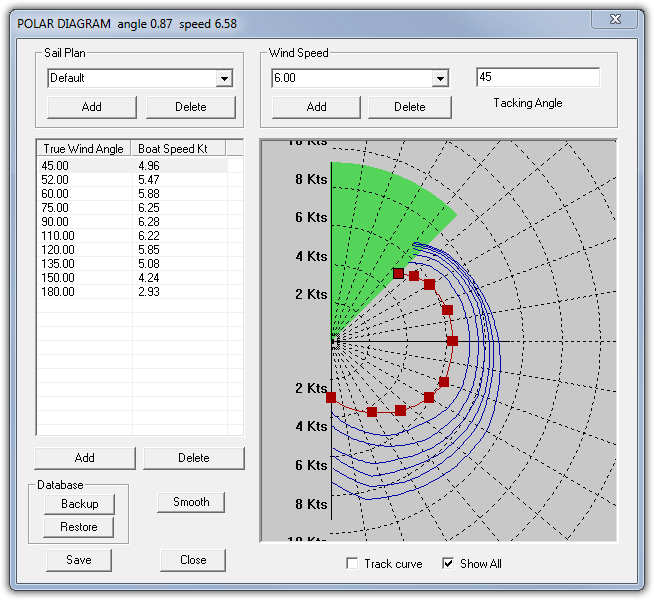
Task: Click boat speed value 4.96
Action: click(149, 166)
